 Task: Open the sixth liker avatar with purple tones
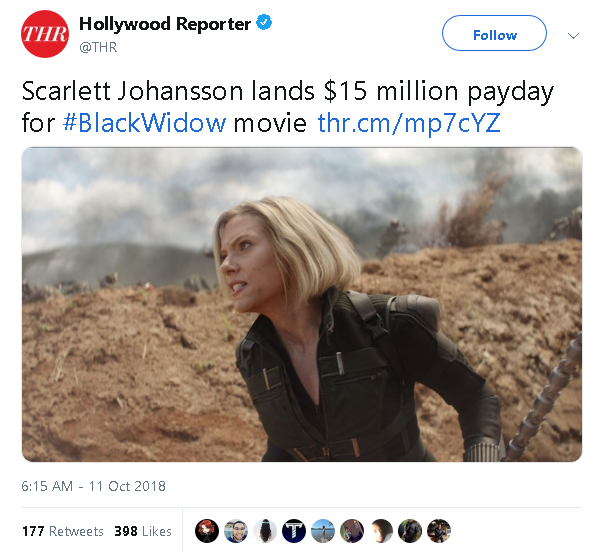pyautogui.click(x=352, y=531)
